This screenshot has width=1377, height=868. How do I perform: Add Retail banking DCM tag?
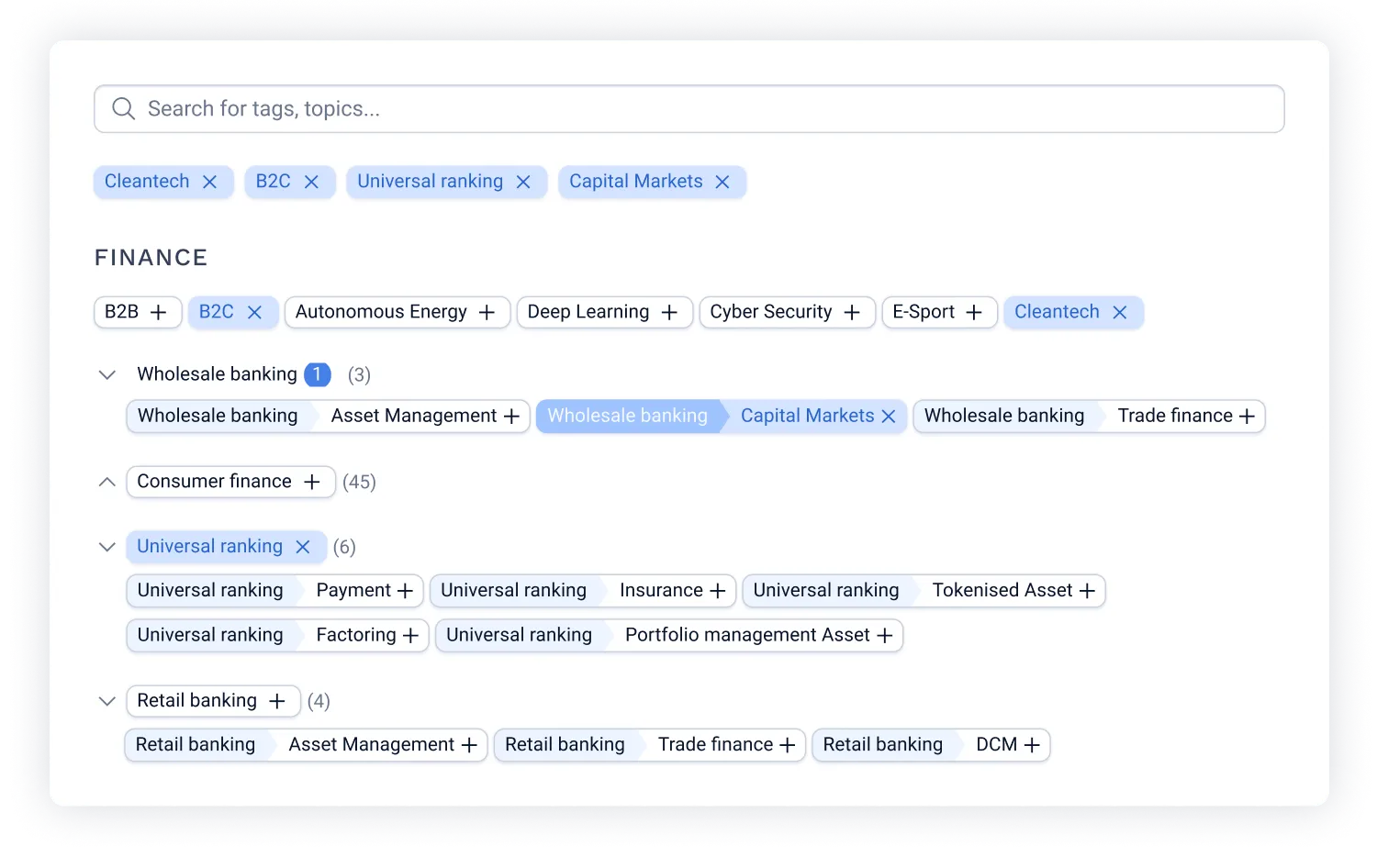(x=1033, y=745)
